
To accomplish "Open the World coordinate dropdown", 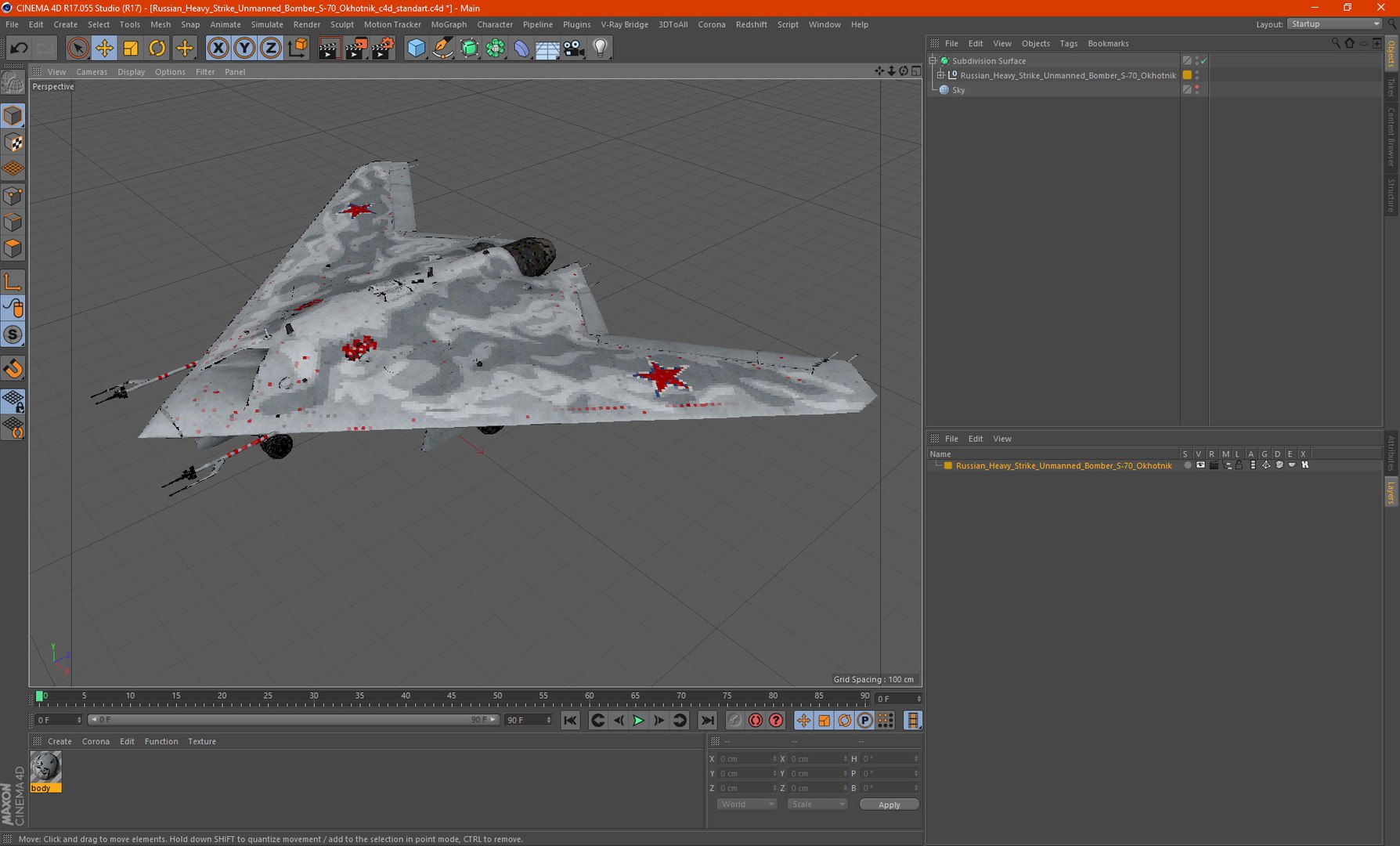I will 746,804.
